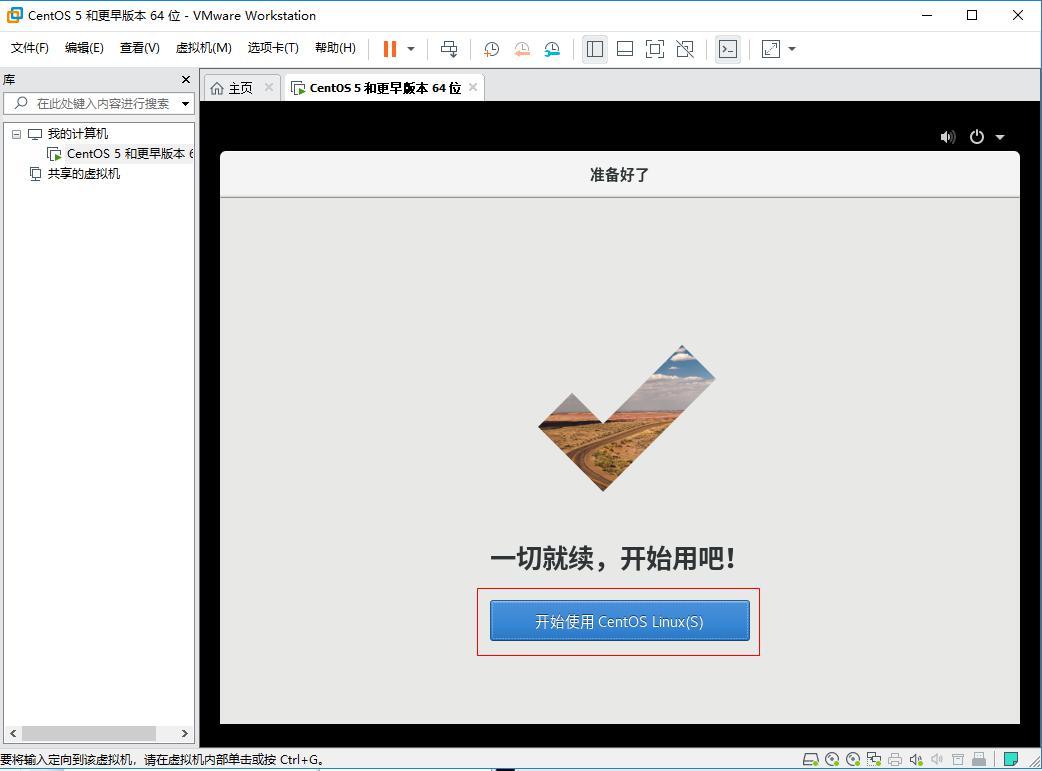Viewport: 1042px width, 771px height.
Task: Click the 开始使用 CentOS Linux(S) button
Action: [x=618, y=620]
